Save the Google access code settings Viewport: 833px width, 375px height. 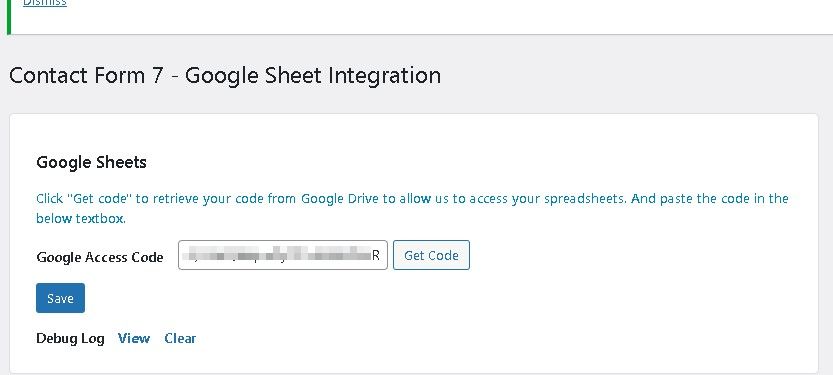click(60, 298)
